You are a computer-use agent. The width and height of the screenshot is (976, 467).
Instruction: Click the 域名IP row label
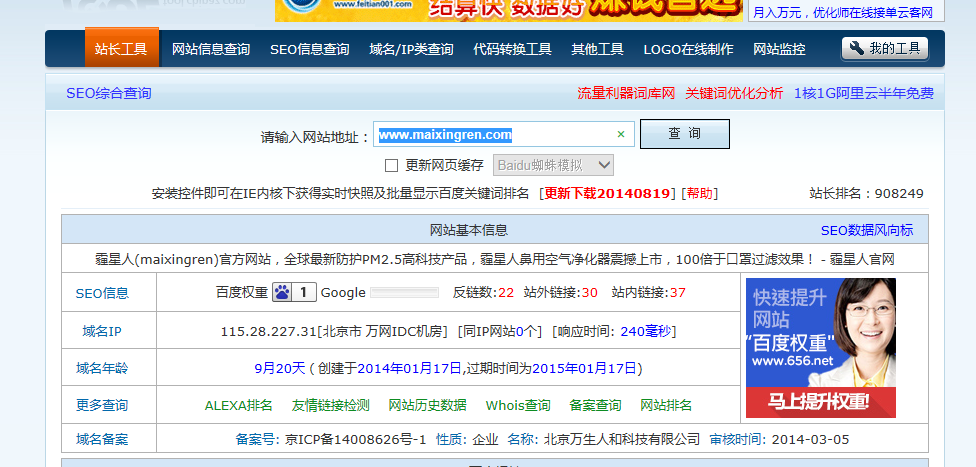pos(102,331)
